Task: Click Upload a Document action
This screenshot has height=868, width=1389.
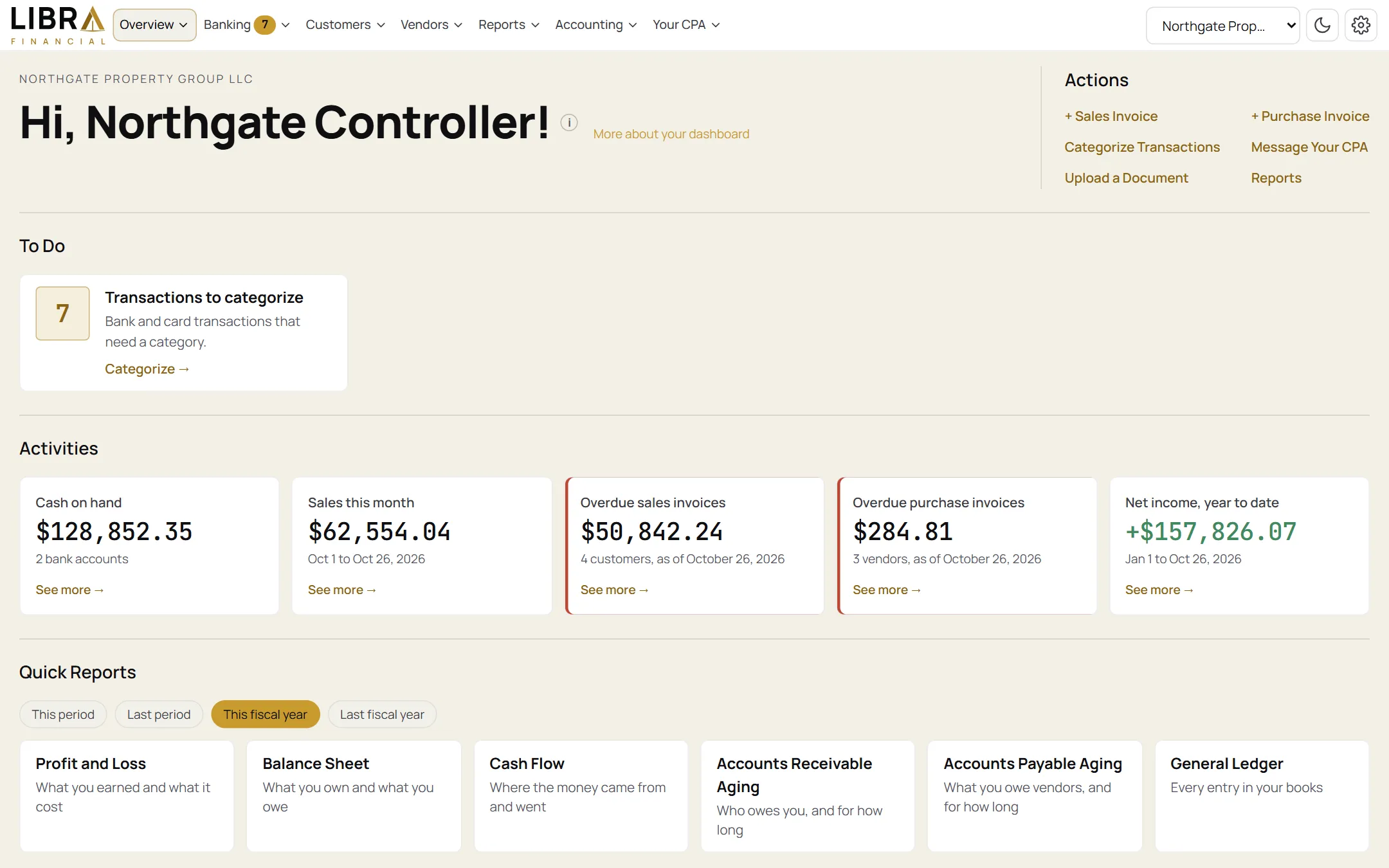Action: [1127, 178]
